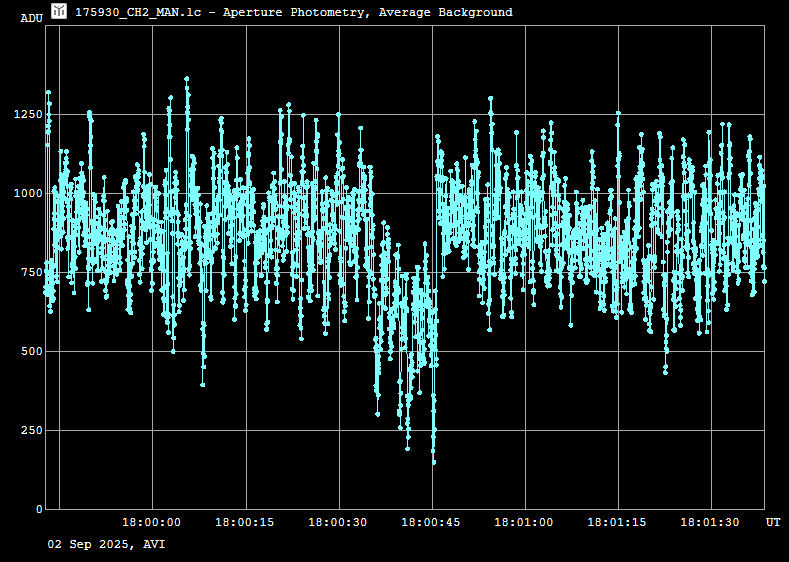Select the 1000 value on the y-axis
Viewport: 789px width, 562px height.
(x=28, y=194)
